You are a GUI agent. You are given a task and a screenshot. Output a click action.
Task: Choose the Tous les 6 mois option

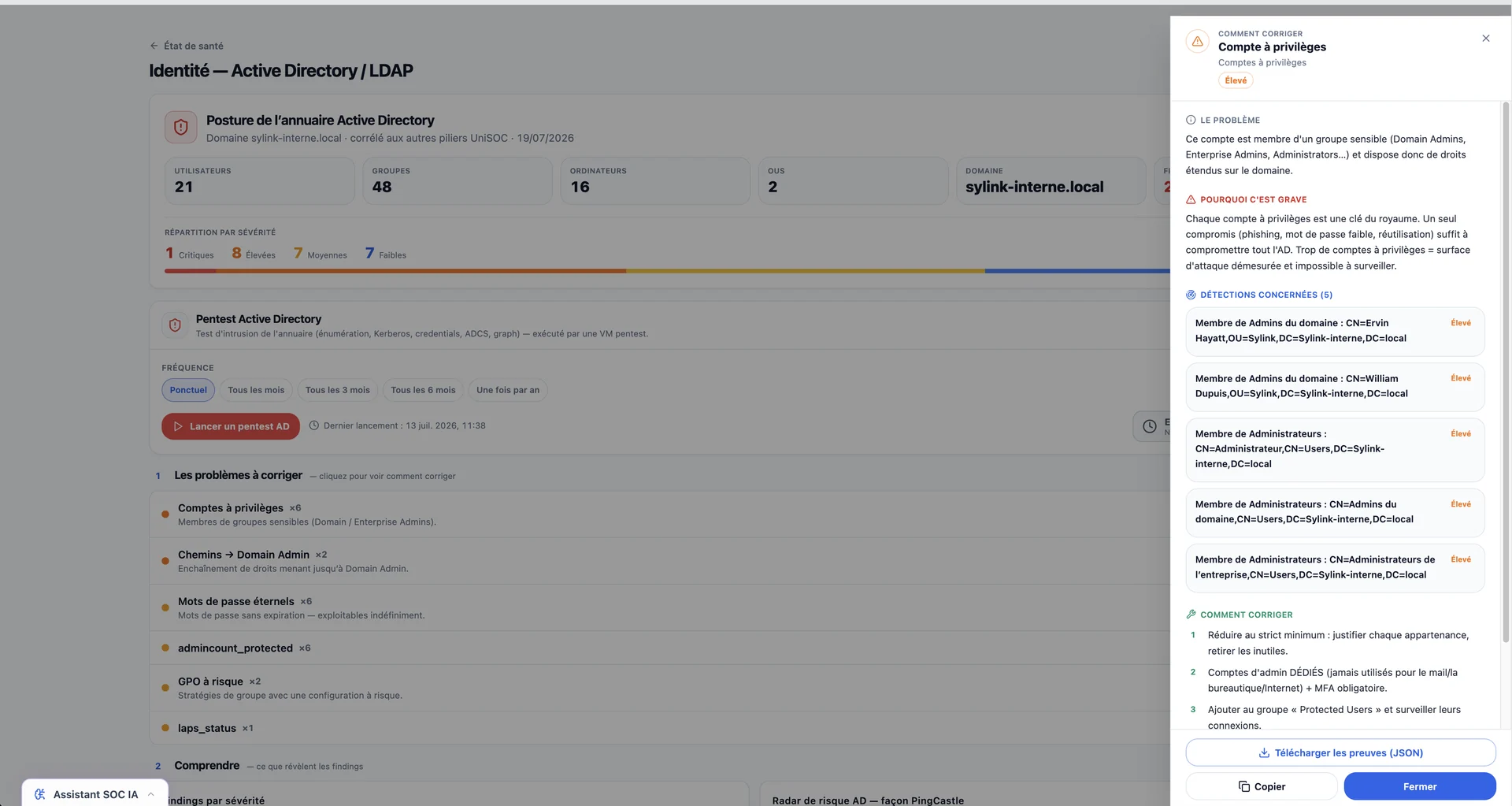[x=423, y=390]
